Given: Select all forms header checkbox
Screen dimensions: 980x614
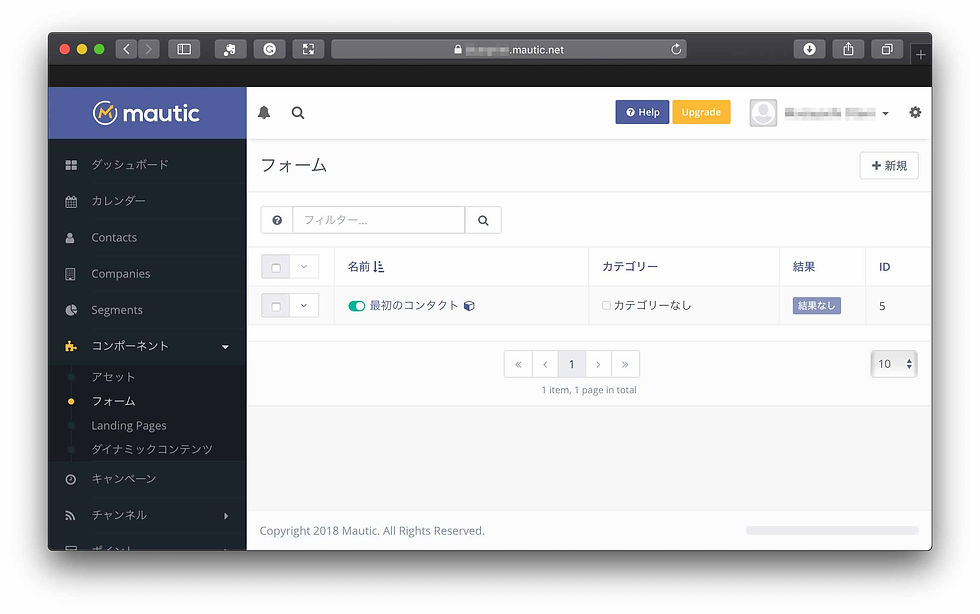Looking at the screenshot, I should coord(276,268).
